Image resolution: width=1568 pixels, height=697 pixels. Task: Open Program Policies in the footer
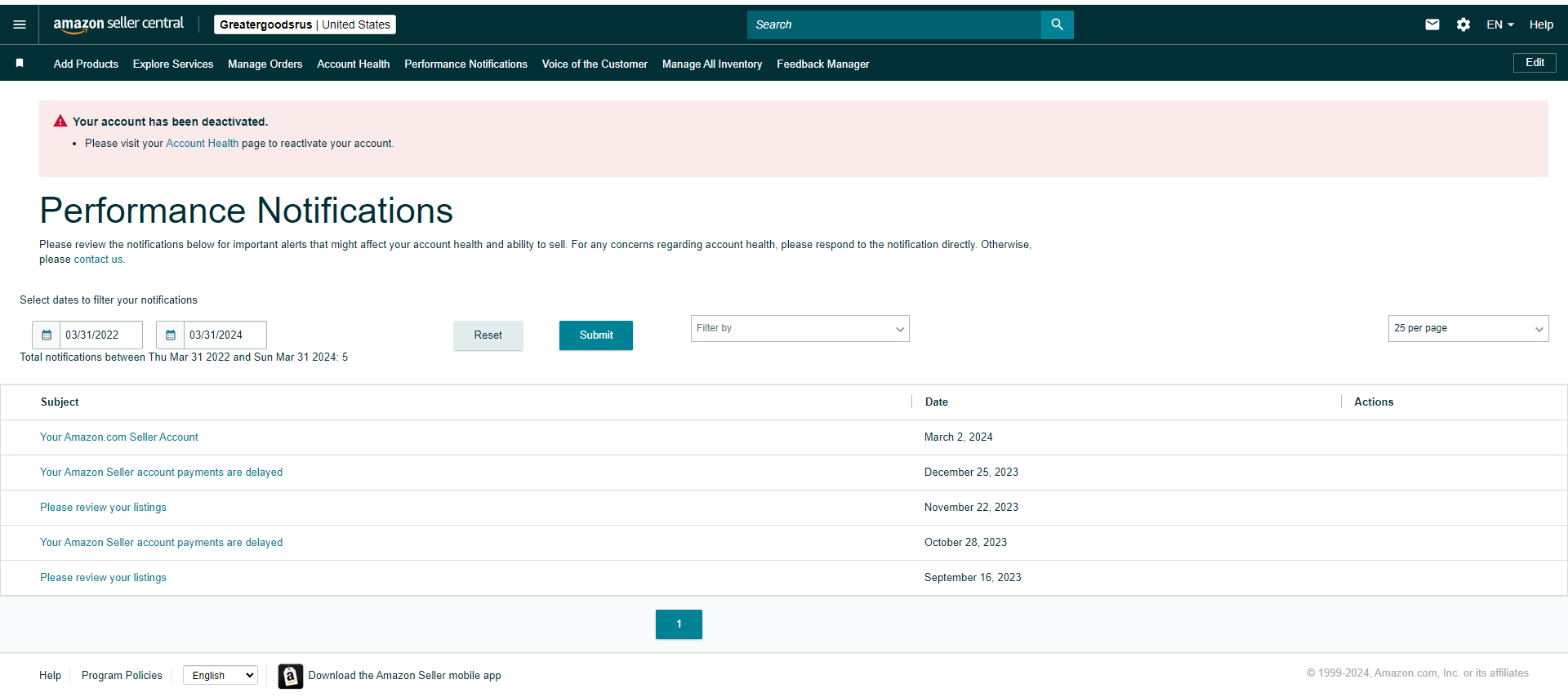coord(122,676)
